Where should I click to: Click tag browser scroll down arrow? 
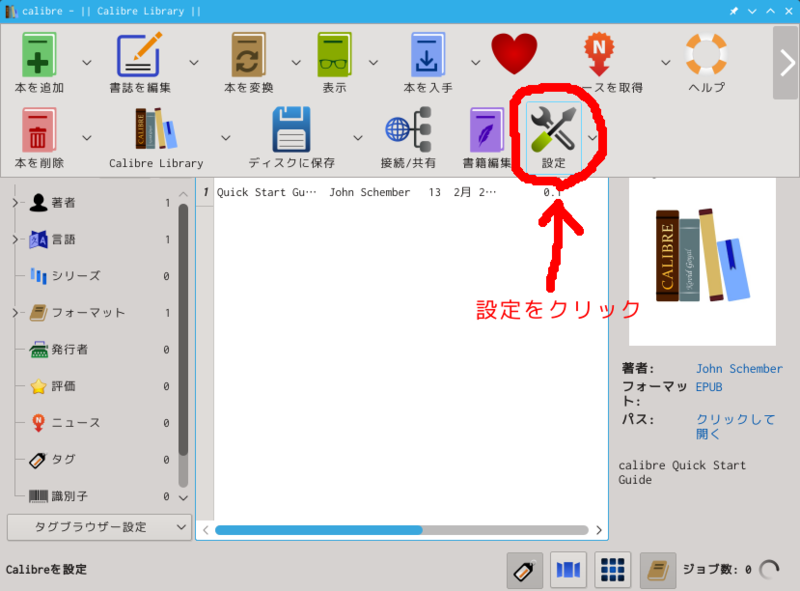tap(184, 498)
